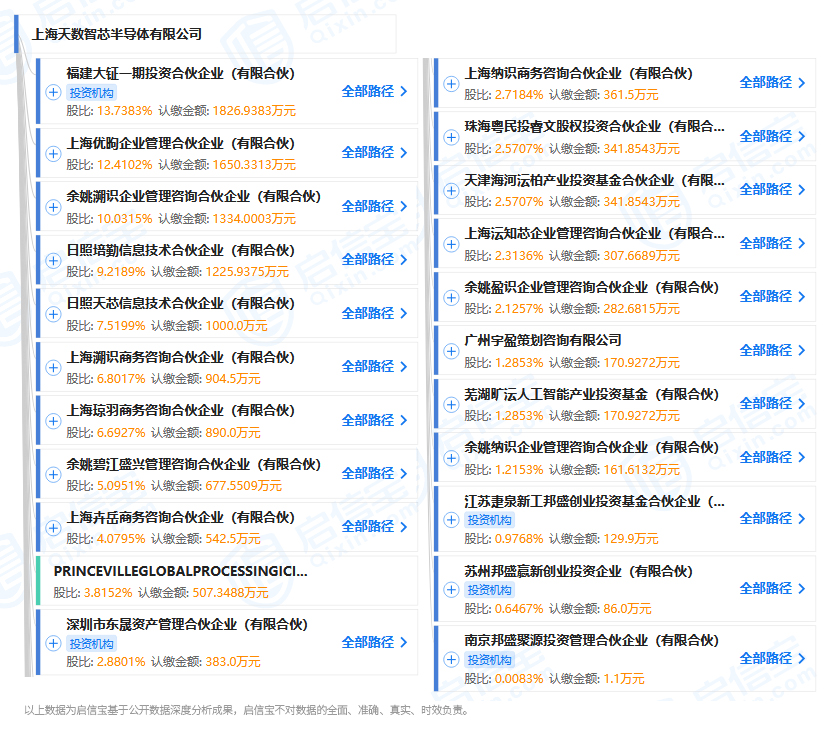Expand the 福建大钲一期投资合伙企业 node
Viewport: 825px width, 740px height.
point(53,92)
